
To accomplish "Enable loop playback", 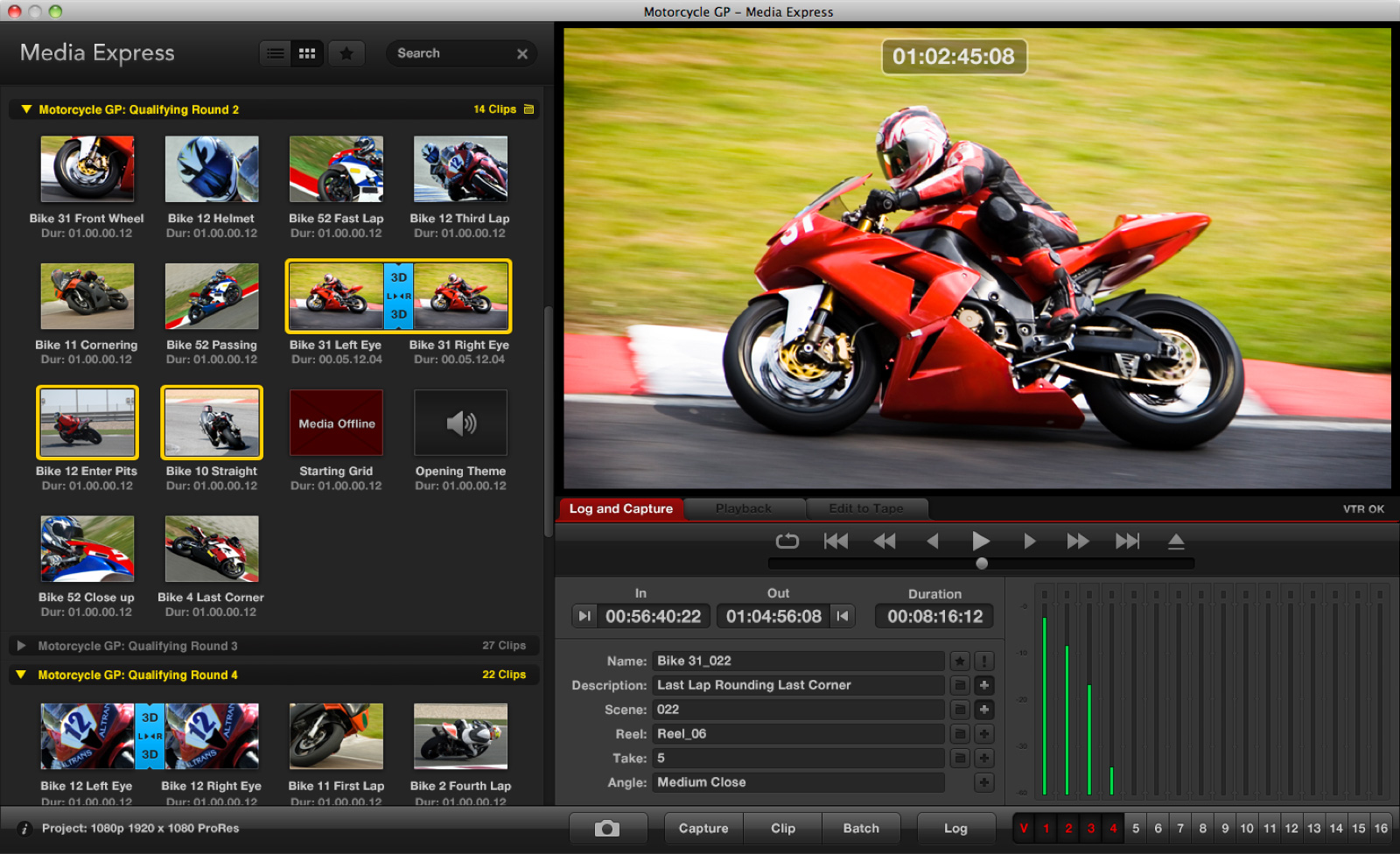I will click(x=787, y=541).
